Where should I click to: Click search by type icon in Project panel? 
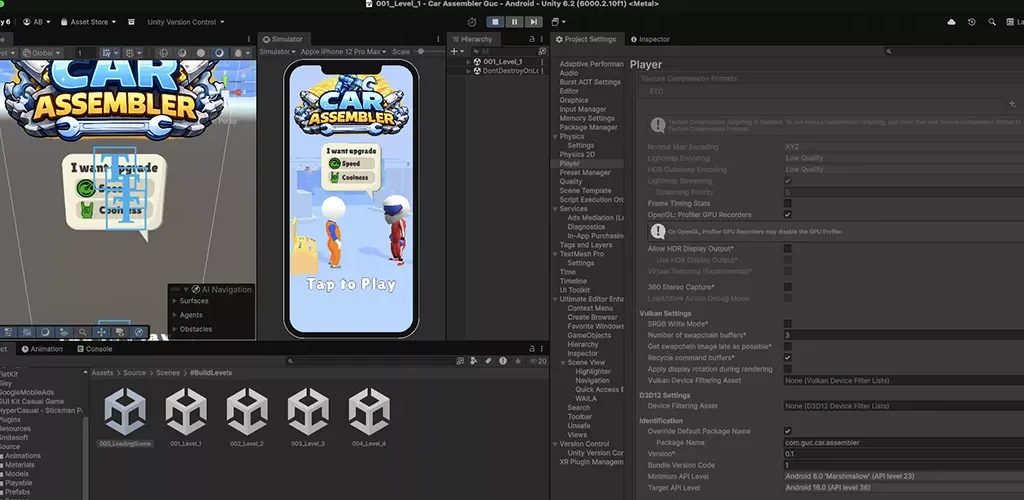pos(473,360)
